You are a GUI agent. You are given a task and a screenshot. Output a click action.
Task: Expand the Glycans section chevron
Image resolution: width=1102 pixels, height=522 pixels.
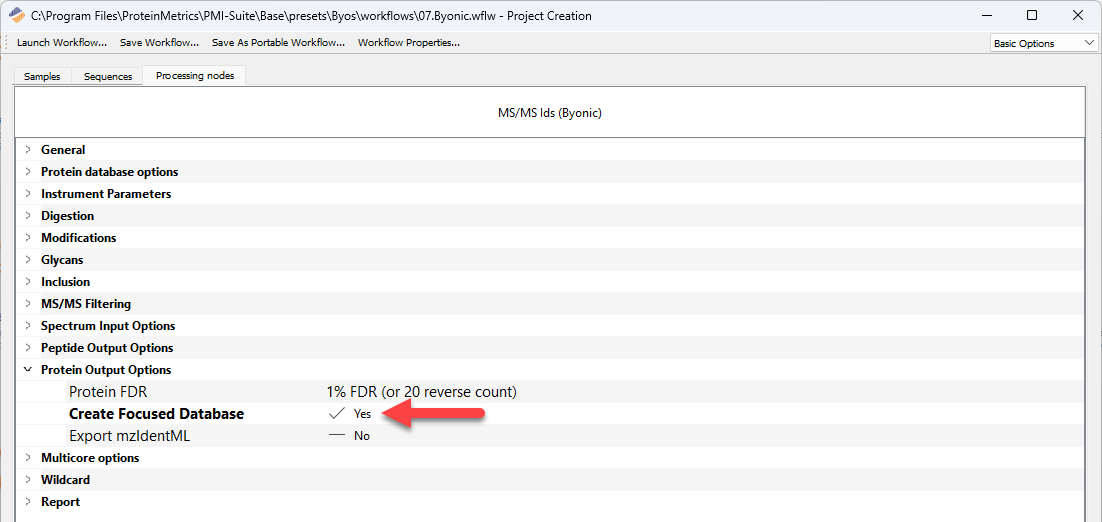27,259
